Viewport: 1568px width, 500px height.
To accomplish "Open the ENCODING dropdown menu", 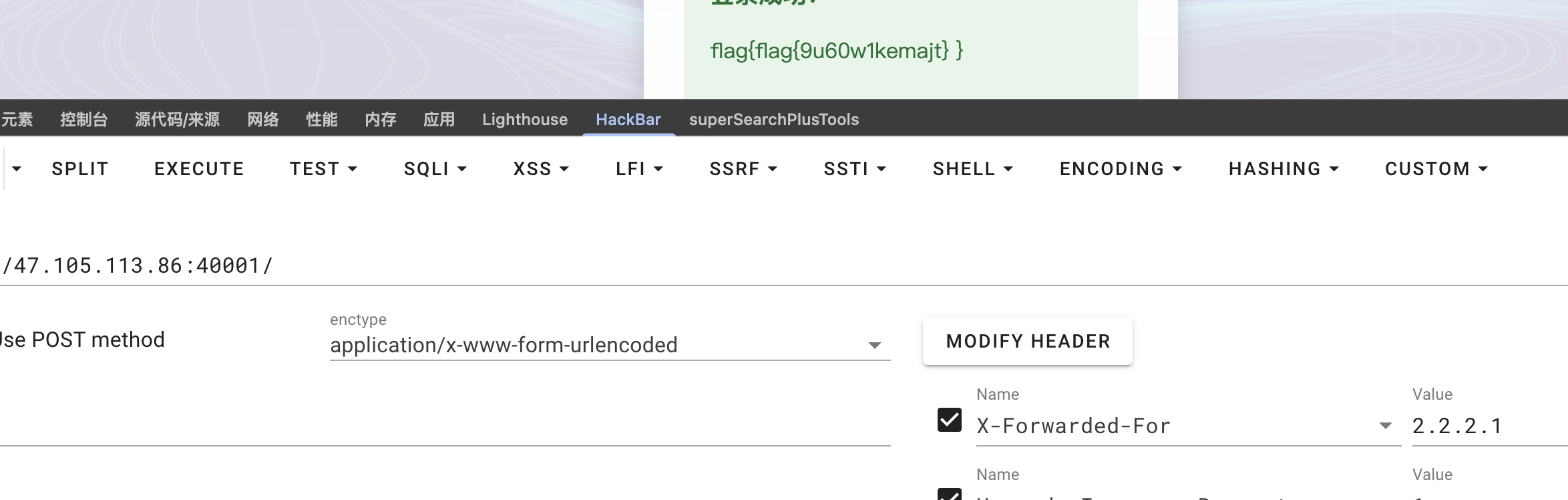I will [x=1121, y=169].
